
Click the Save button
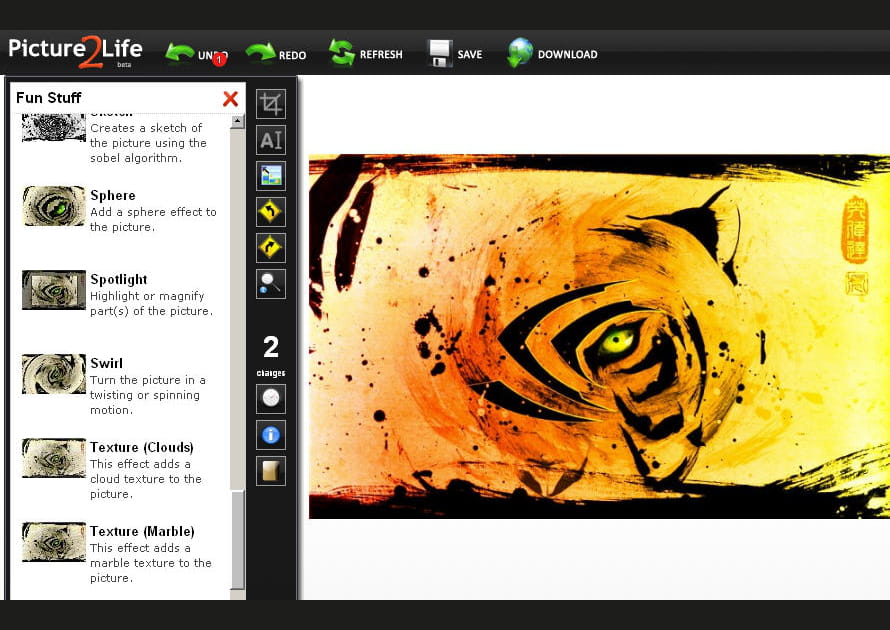[x=455, y=54]
